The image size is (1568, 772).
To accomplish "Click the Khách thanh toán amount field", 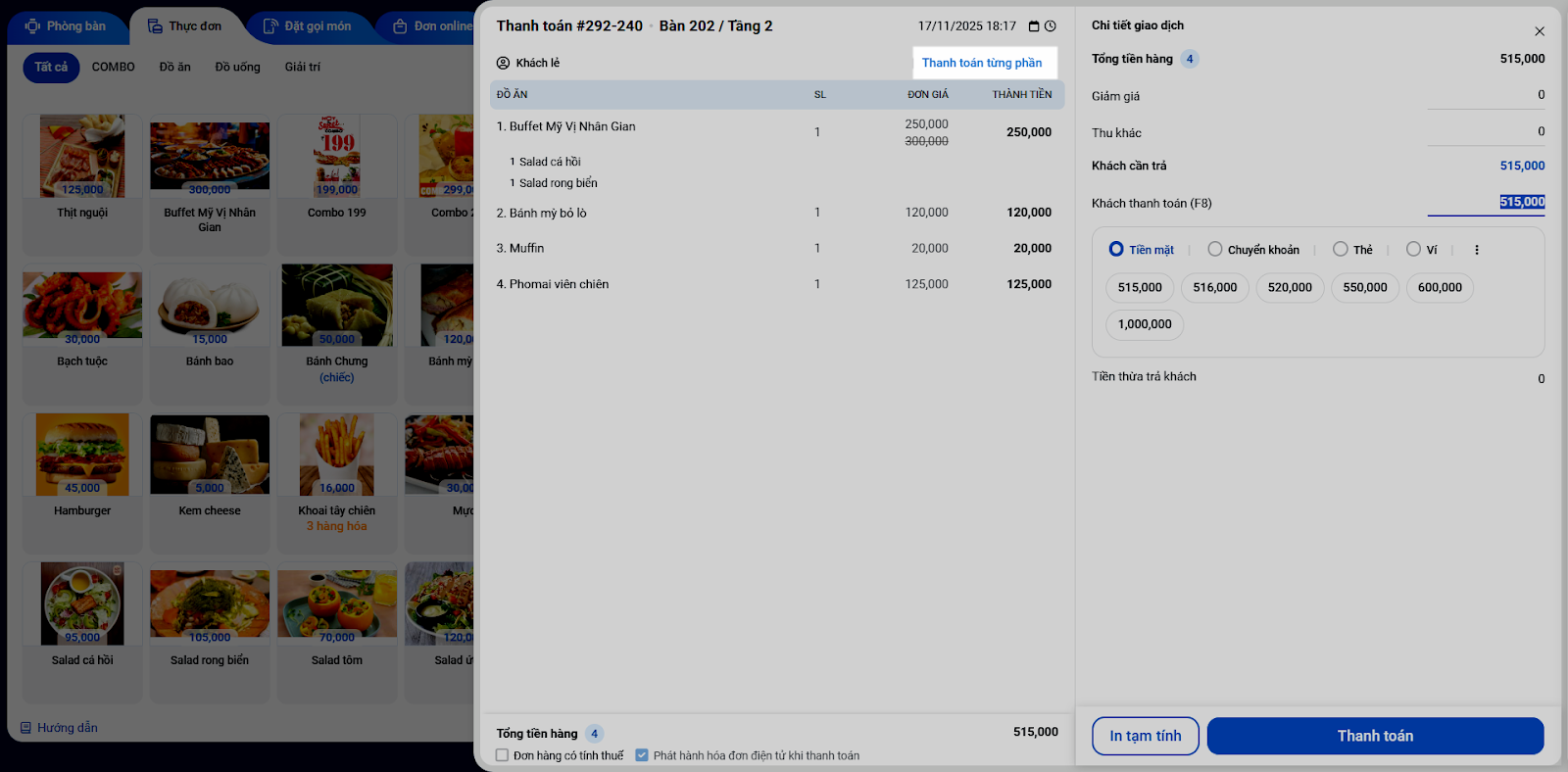I will coord(1486,202).
